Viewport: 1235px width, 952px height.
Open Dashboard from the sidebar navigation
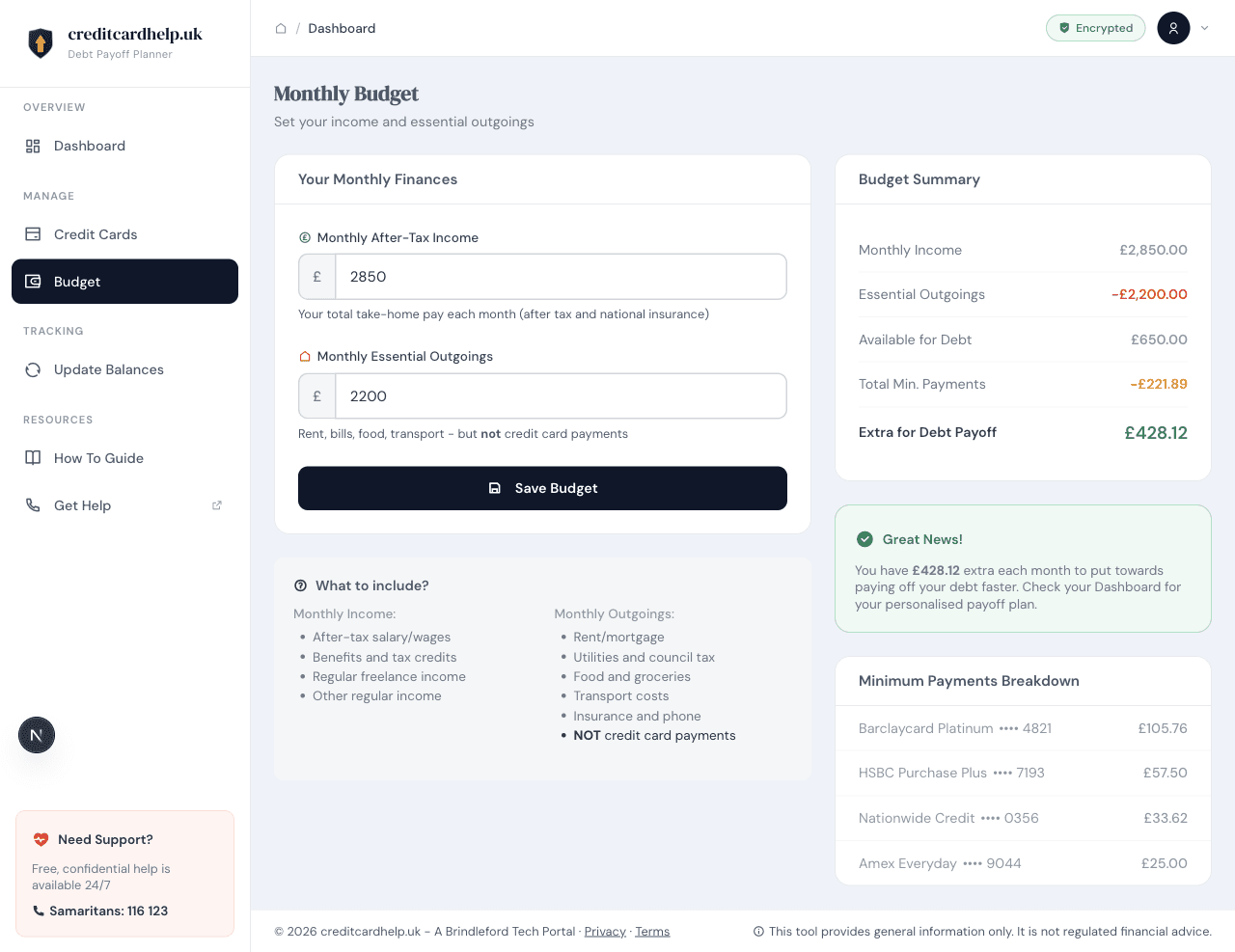point(90,146)
